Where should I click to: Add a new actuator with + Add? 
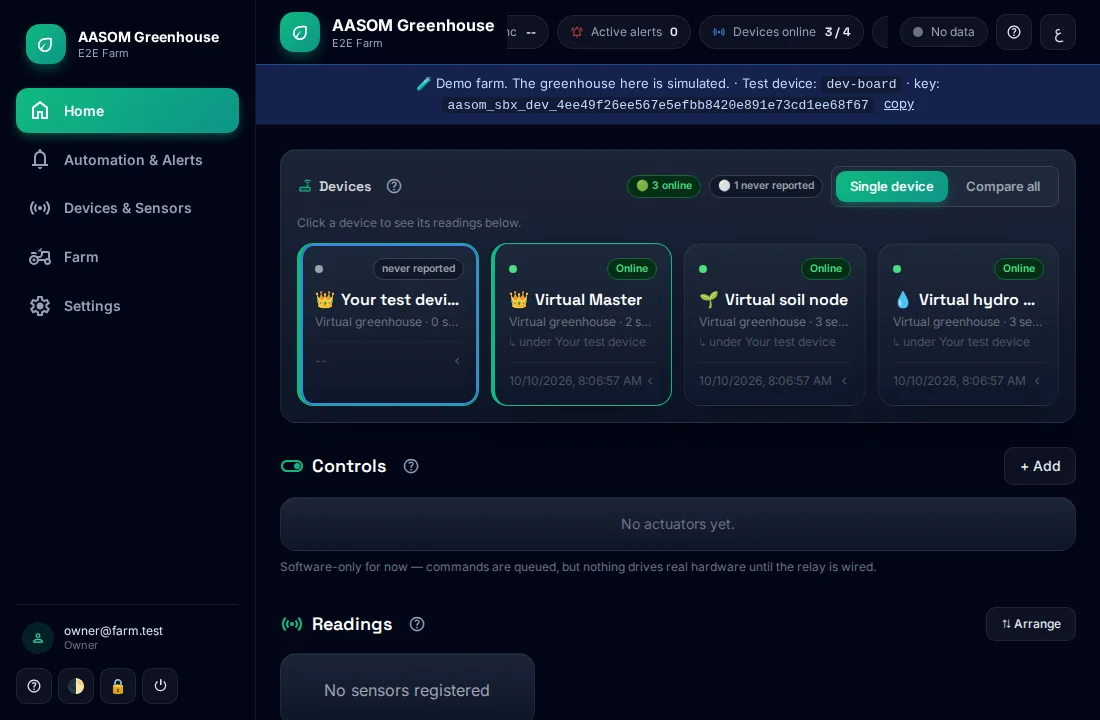1040,466
